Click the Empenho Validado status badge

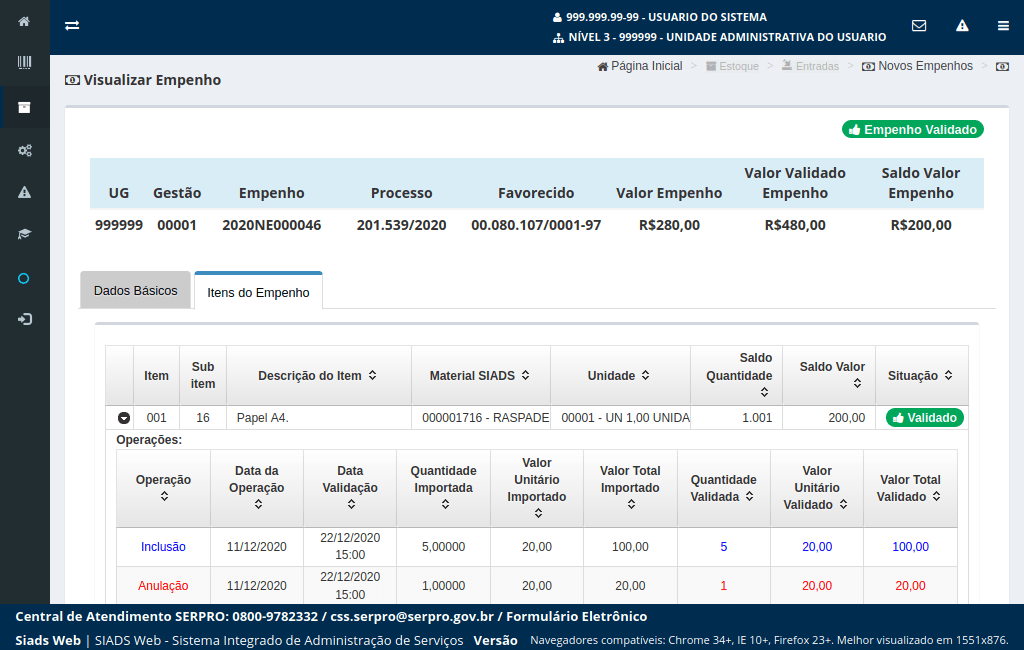912,129
